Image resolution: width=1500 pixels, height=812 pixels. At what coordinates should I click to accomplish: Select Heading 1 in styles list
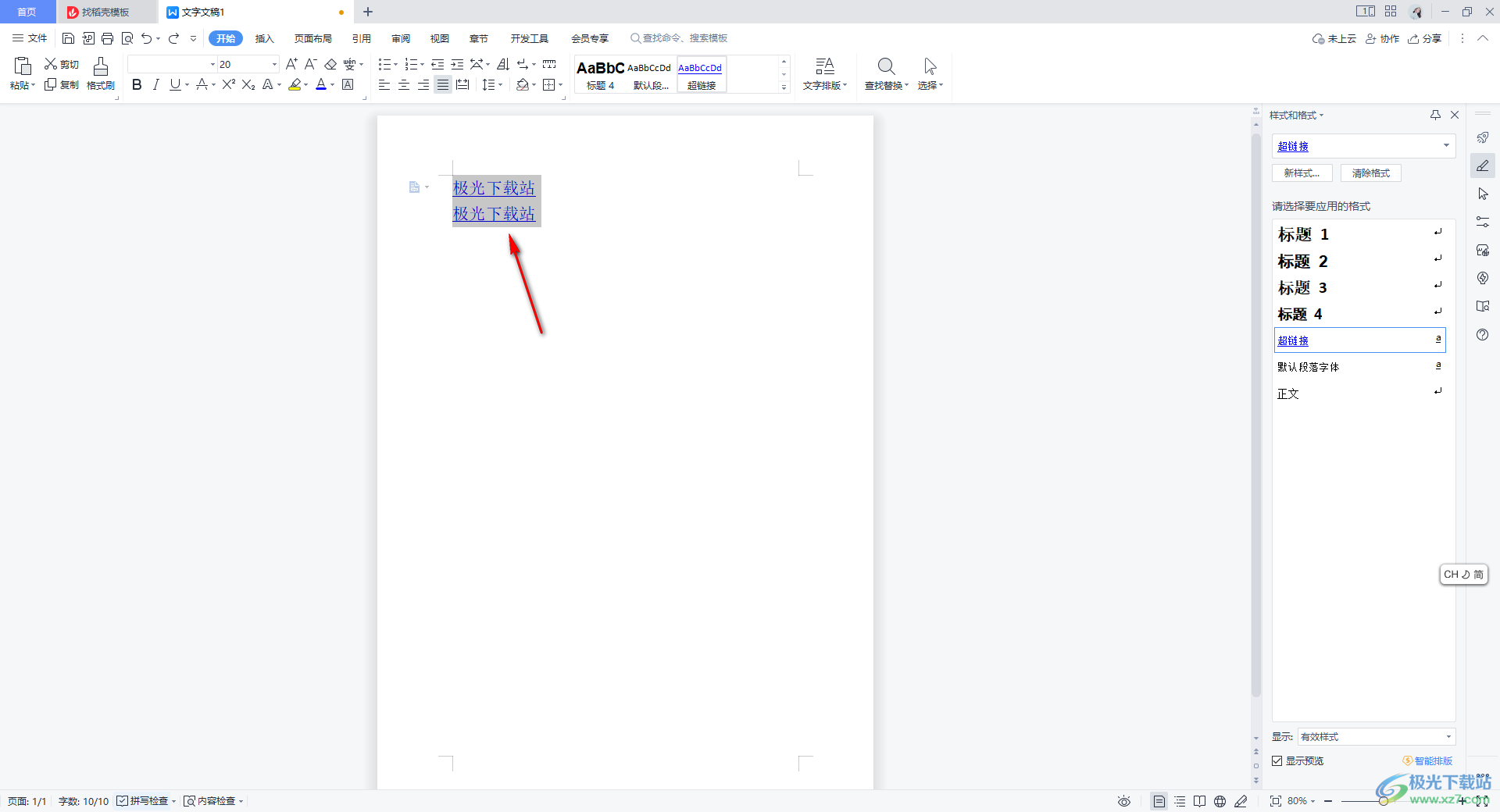(x=1359, y=233)
